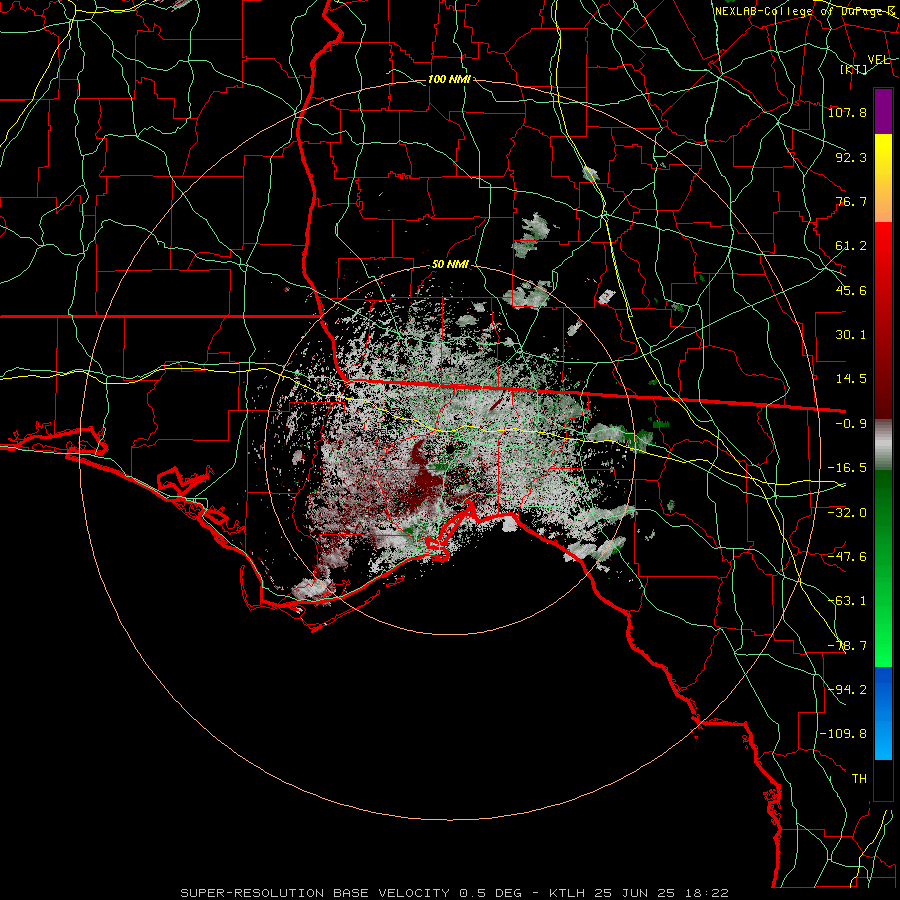Select the -63.1 legend value

(847, 601)
